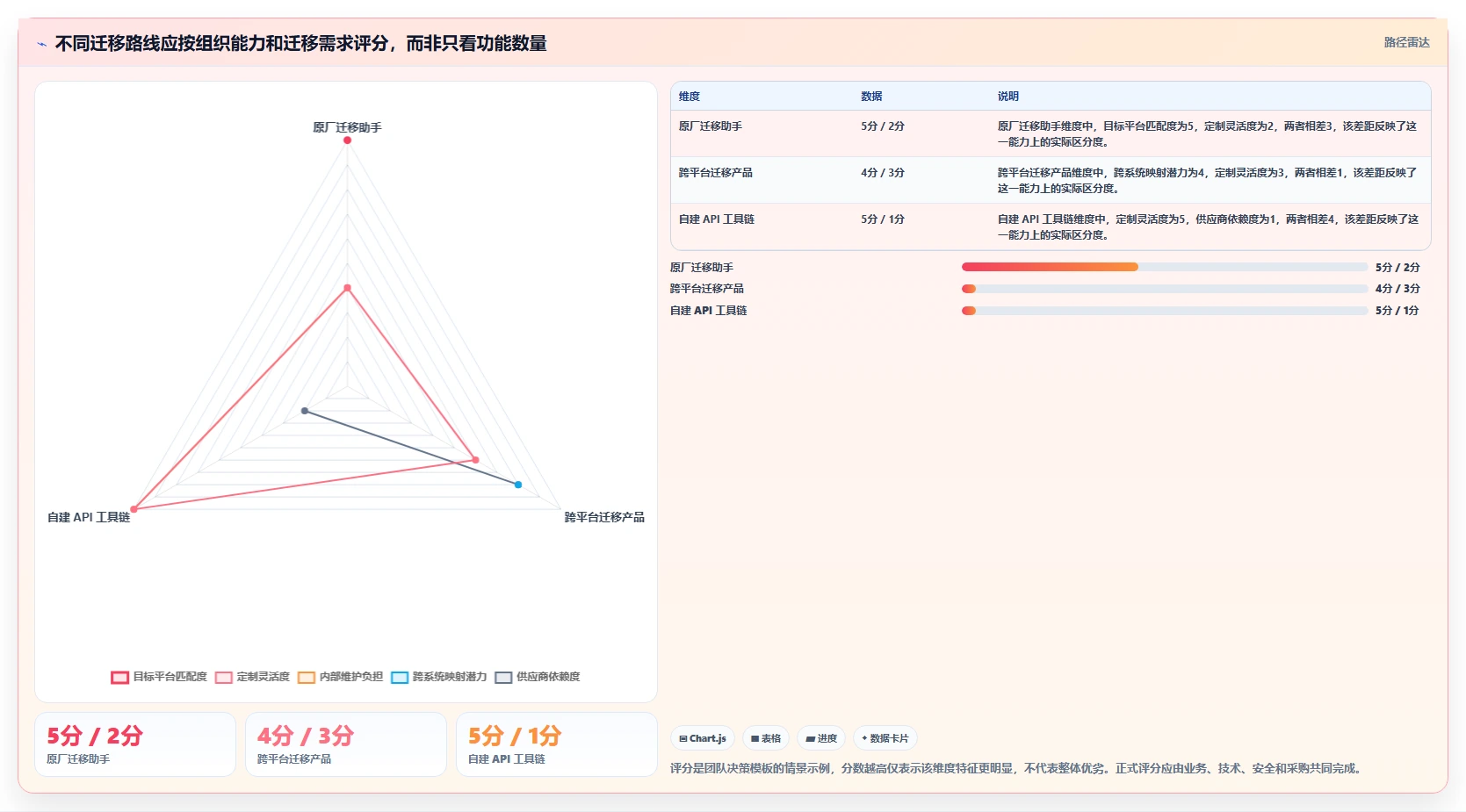Click the pink radar point at 自建 API 工具链 vertex
This screenshot has height=812, width=1466.
(x=134, y=509)
